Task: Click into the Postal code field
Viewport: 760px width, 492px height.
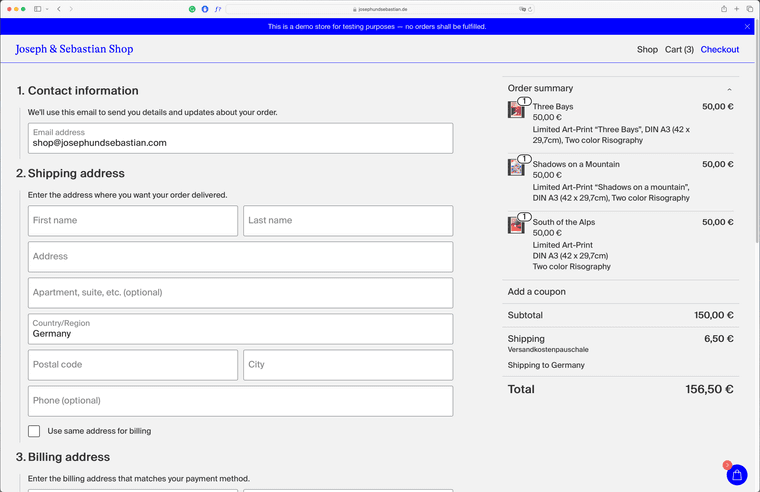Action: click(x=133, y=365)
